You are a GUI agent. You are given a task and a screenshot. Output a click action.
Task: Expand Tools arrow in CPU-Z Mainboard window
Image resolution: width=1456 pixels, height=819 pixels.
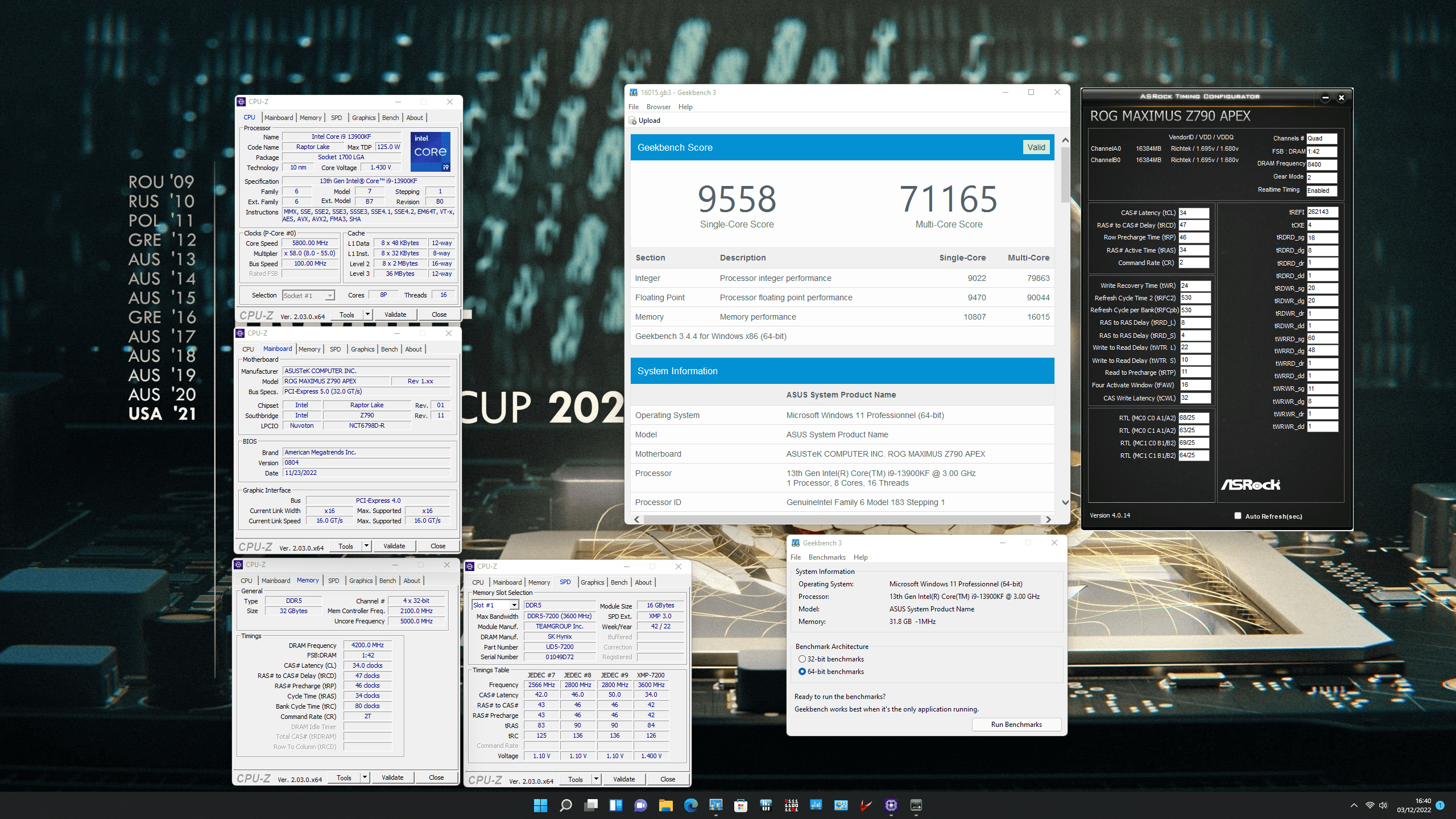(366, 546)
